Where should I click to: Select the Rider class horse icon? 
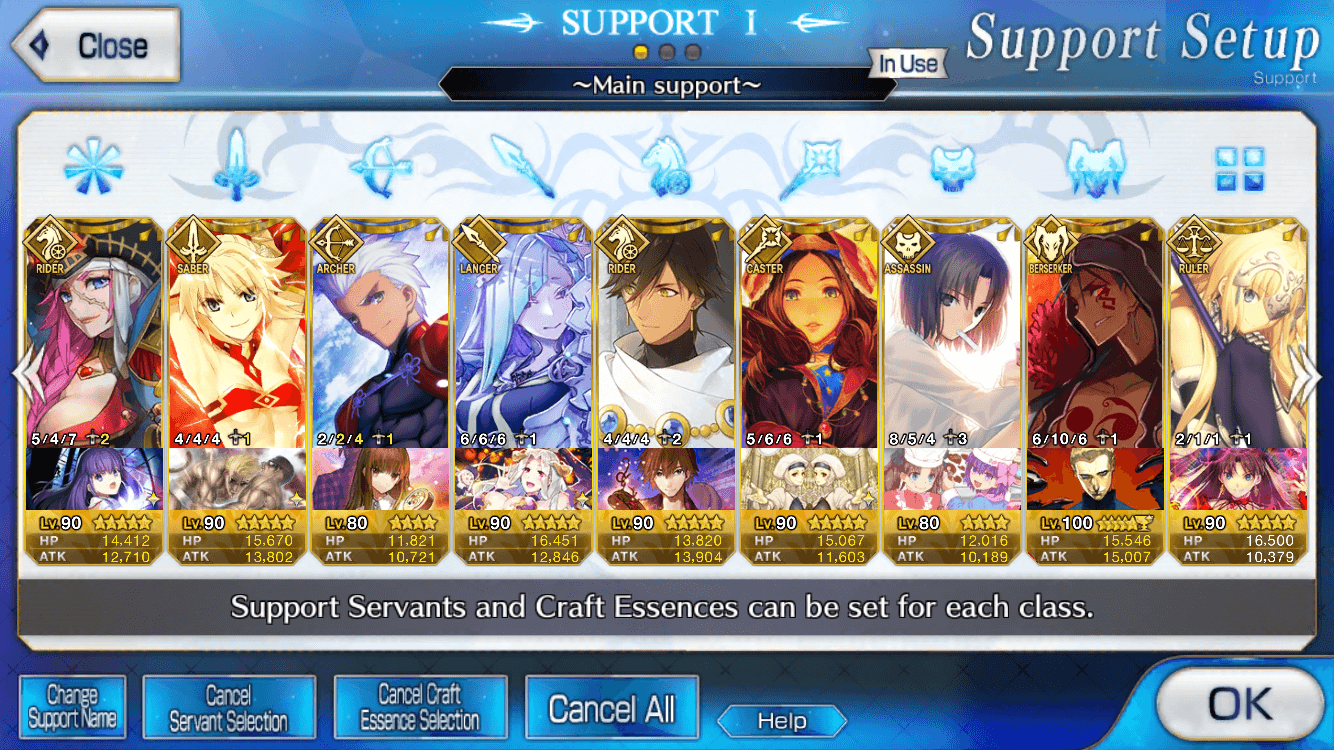point(665,166)
